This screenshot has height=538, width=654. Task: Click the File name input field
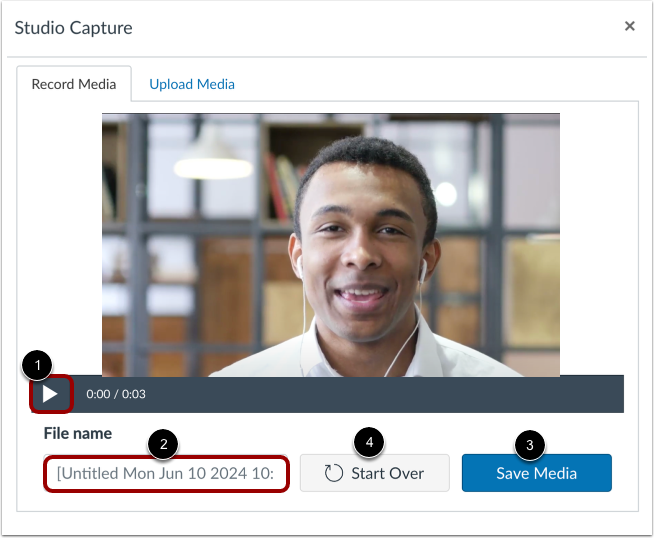[x=166, y=473]
